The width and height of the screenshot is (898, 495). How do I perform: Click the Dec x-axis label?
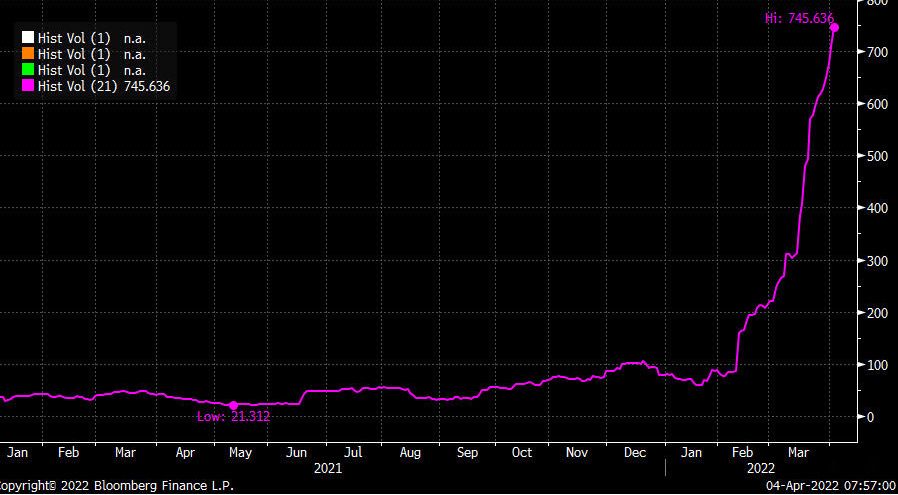[x=635, y=453]
